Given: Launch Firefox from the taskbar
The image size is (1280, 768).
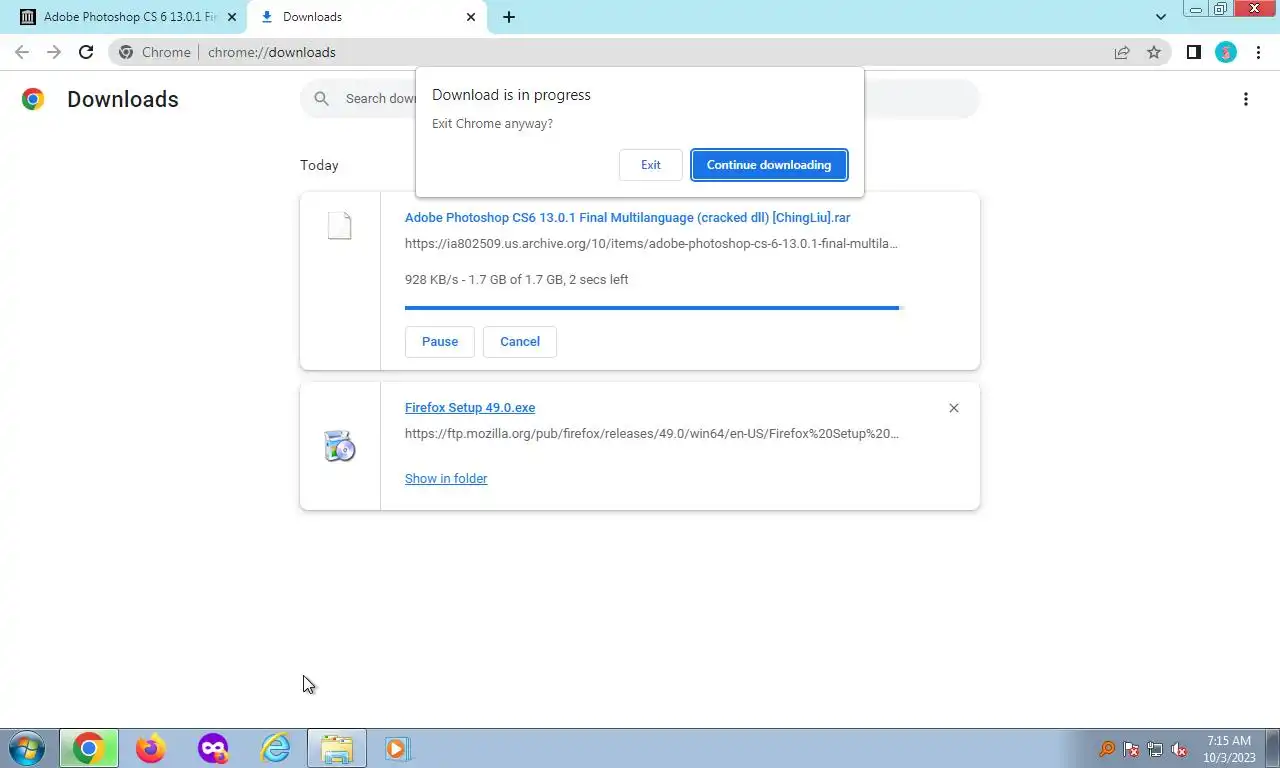Looking at the screenshot, I should click(151, 748).
